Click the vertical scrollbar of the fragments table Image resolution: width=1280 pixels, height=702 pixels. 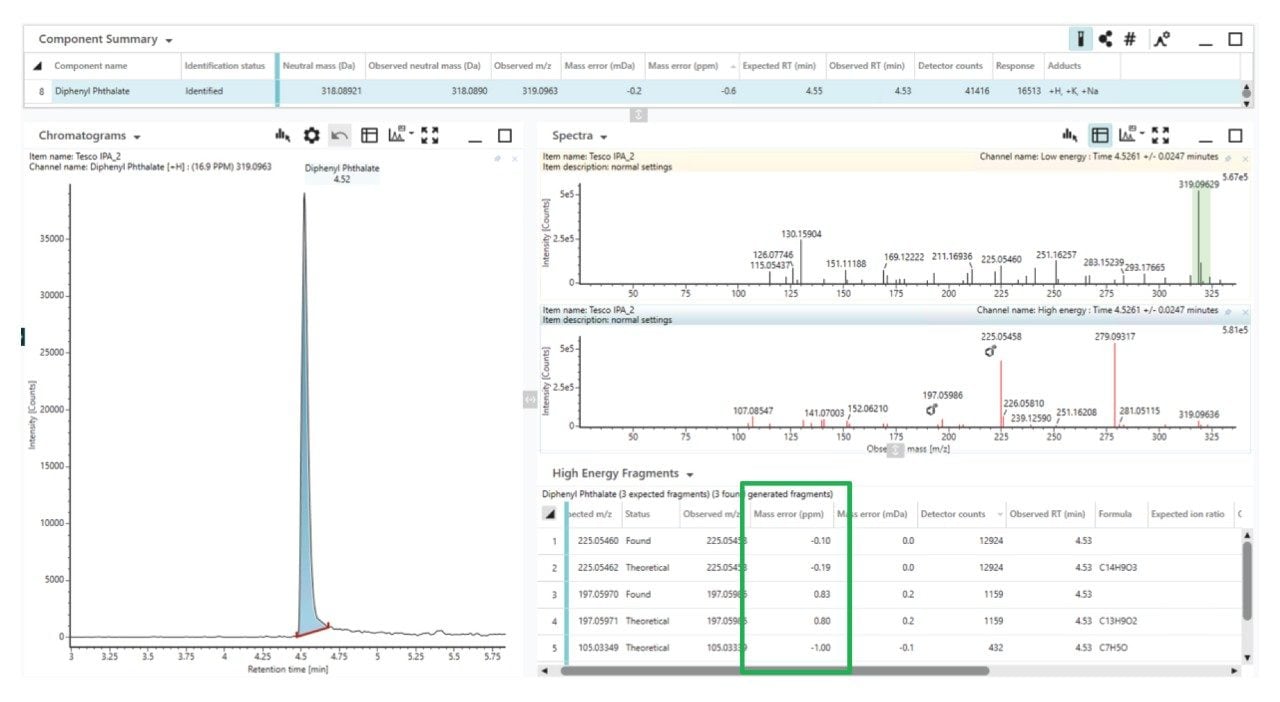click(1245, 580)
